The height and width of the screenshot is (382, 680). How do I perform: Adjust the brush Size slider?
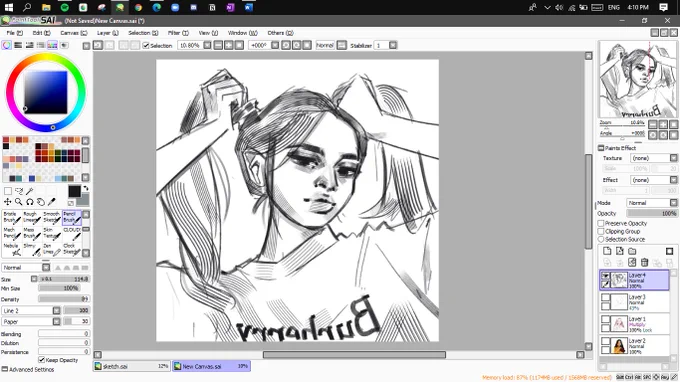tap(64, 279)
